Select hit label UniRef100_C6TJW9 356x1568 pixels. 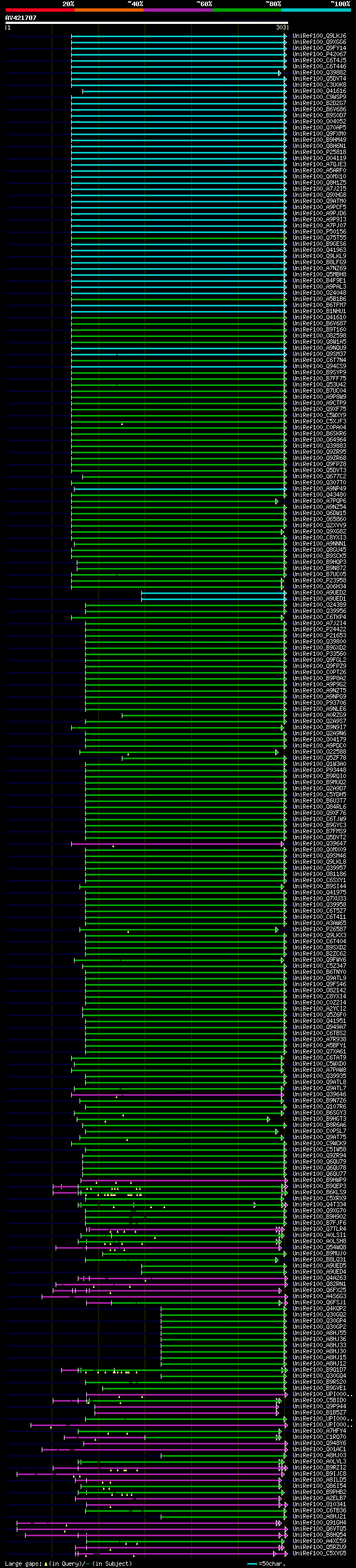[319, 819]
